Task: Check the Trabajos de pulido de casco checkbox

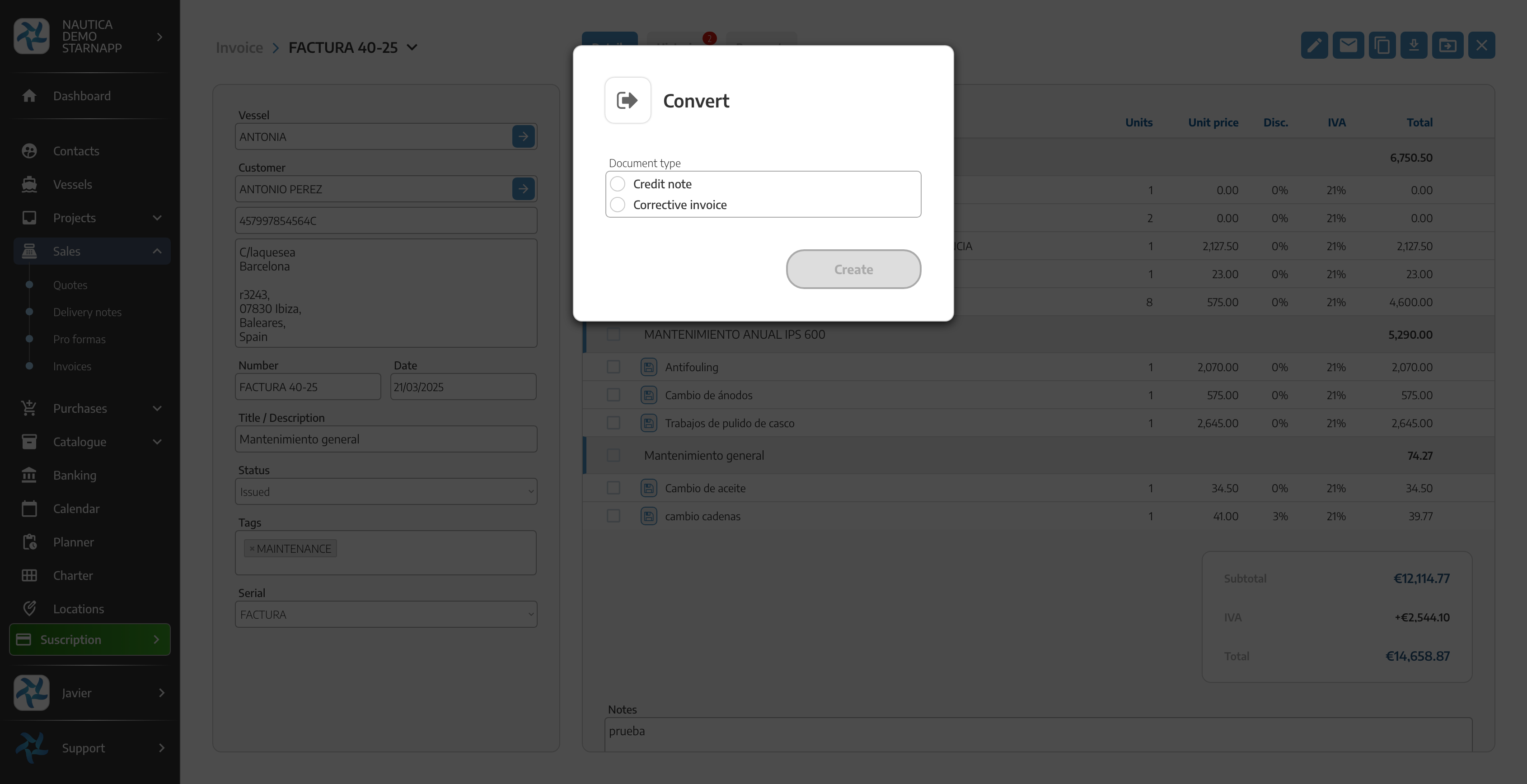Action: coord(613,423)
